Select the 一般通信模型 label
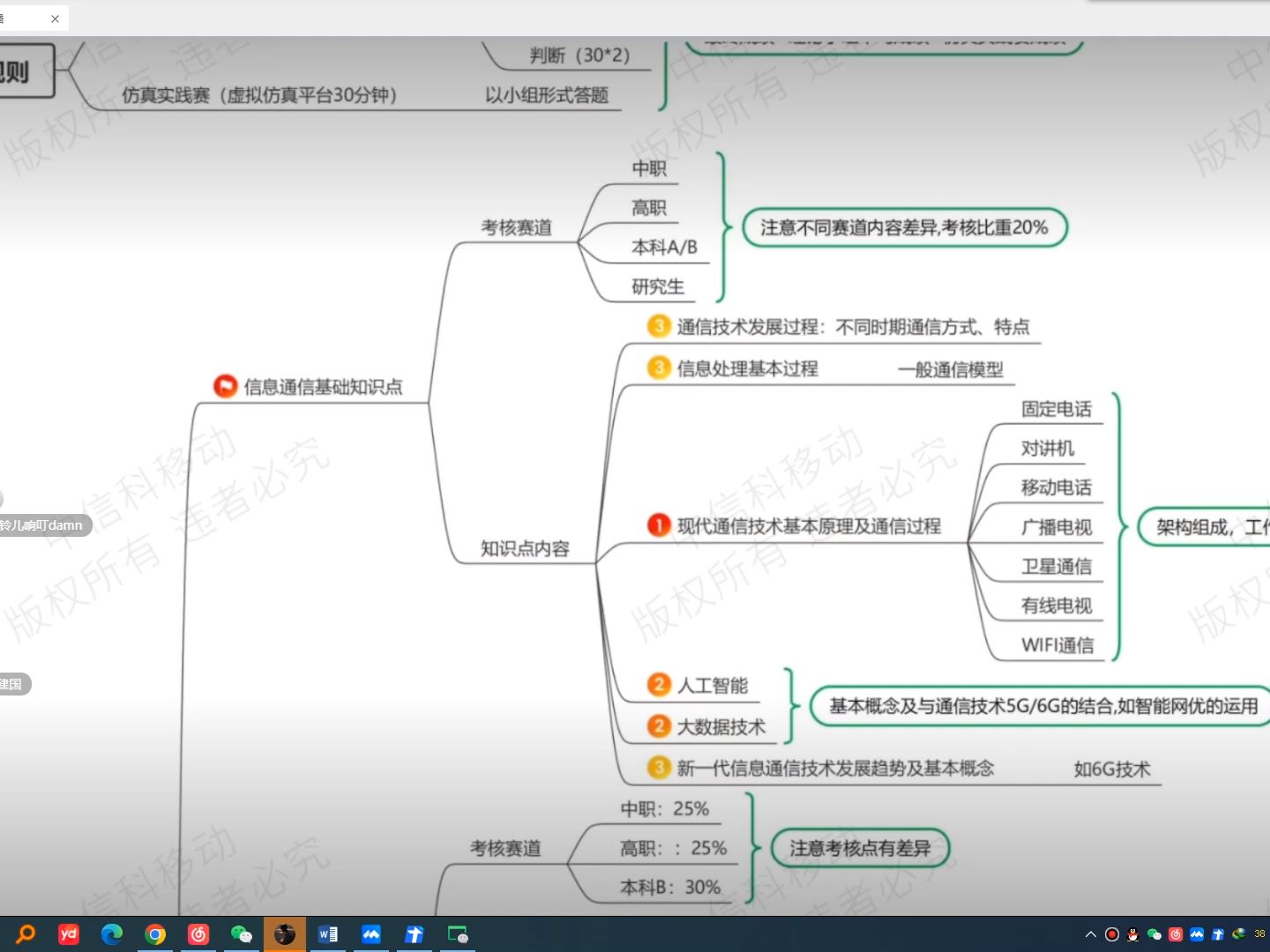1270x952 pixels. pyautogui.click(x=951, y=369)
